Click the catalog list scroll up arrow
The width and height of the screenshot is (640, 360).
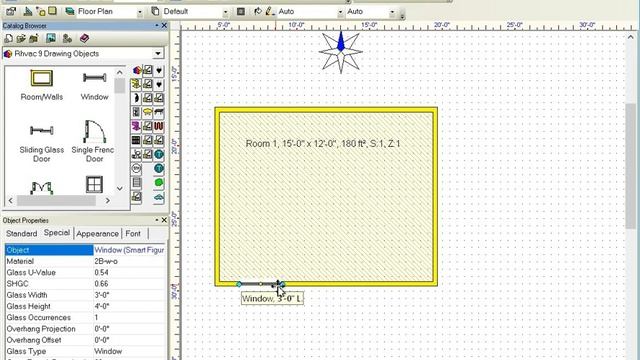120,72
